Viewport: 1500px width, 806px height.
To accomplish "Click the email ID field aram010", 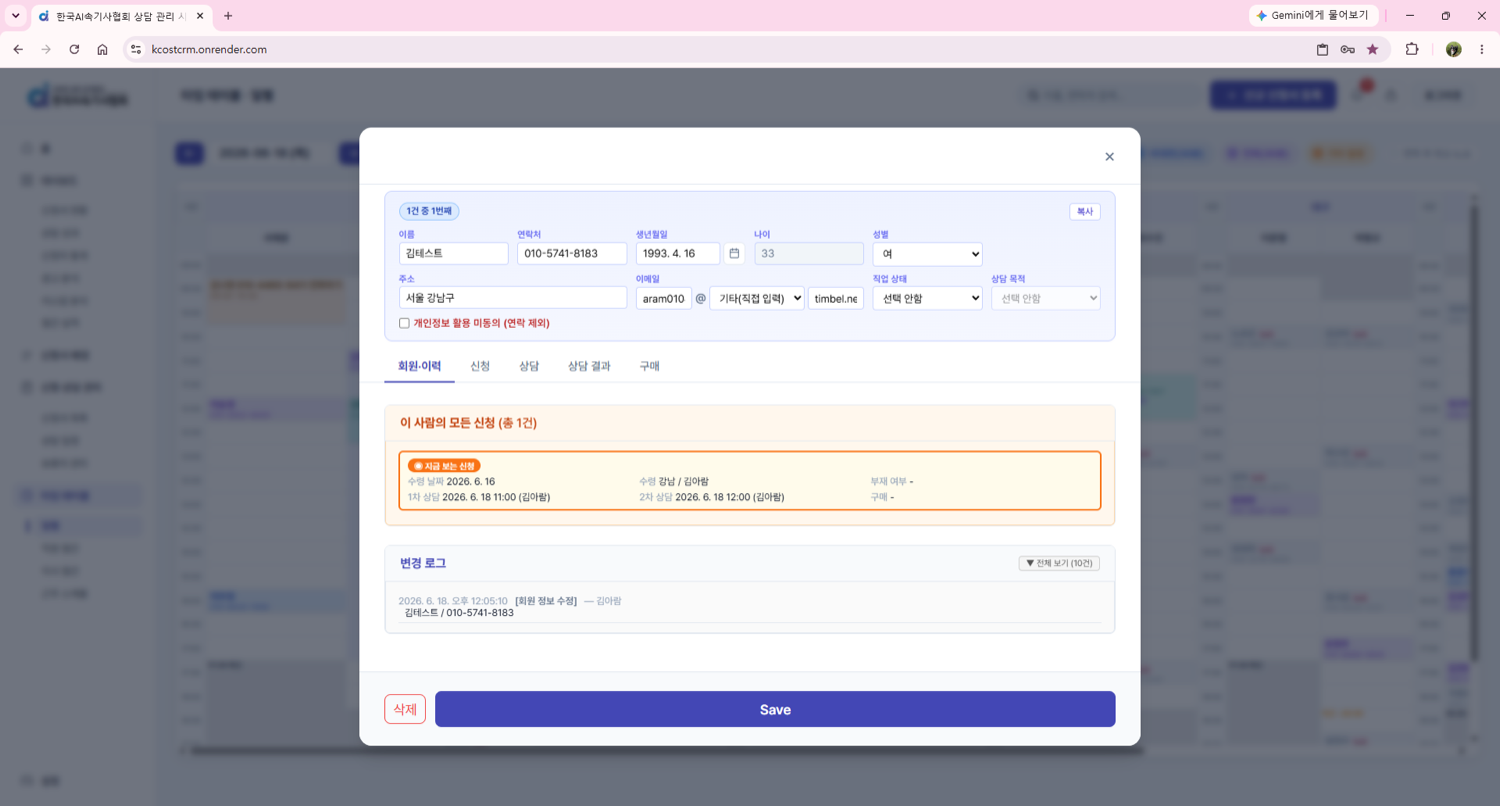I will tap(664, 298).
